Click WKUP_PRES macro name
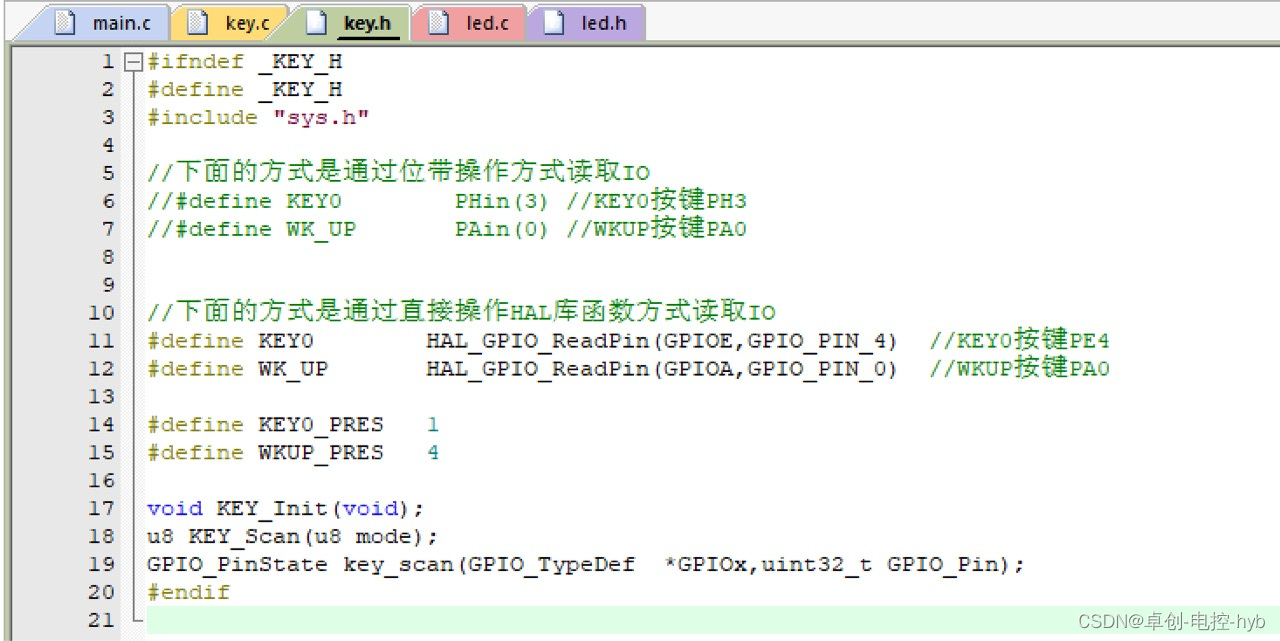This screenshot has width=1280, height=641. click(321, 453)
